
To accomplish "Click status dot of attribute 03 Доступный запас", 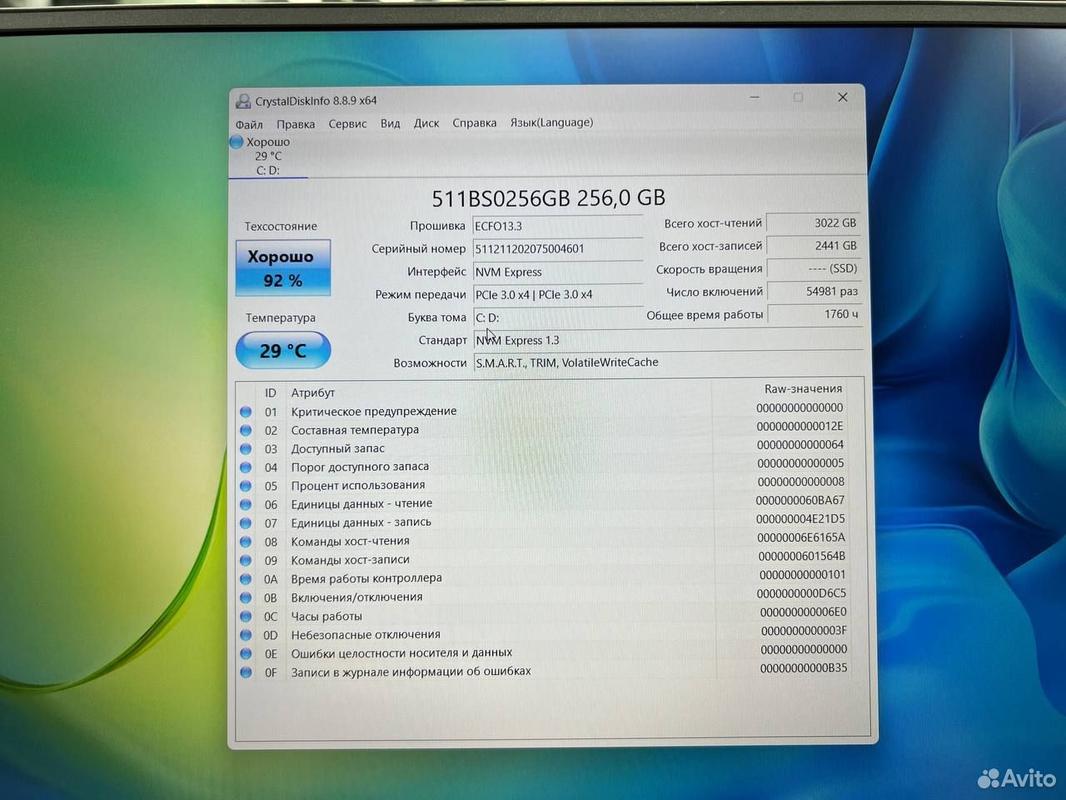I will pos(246,449).
